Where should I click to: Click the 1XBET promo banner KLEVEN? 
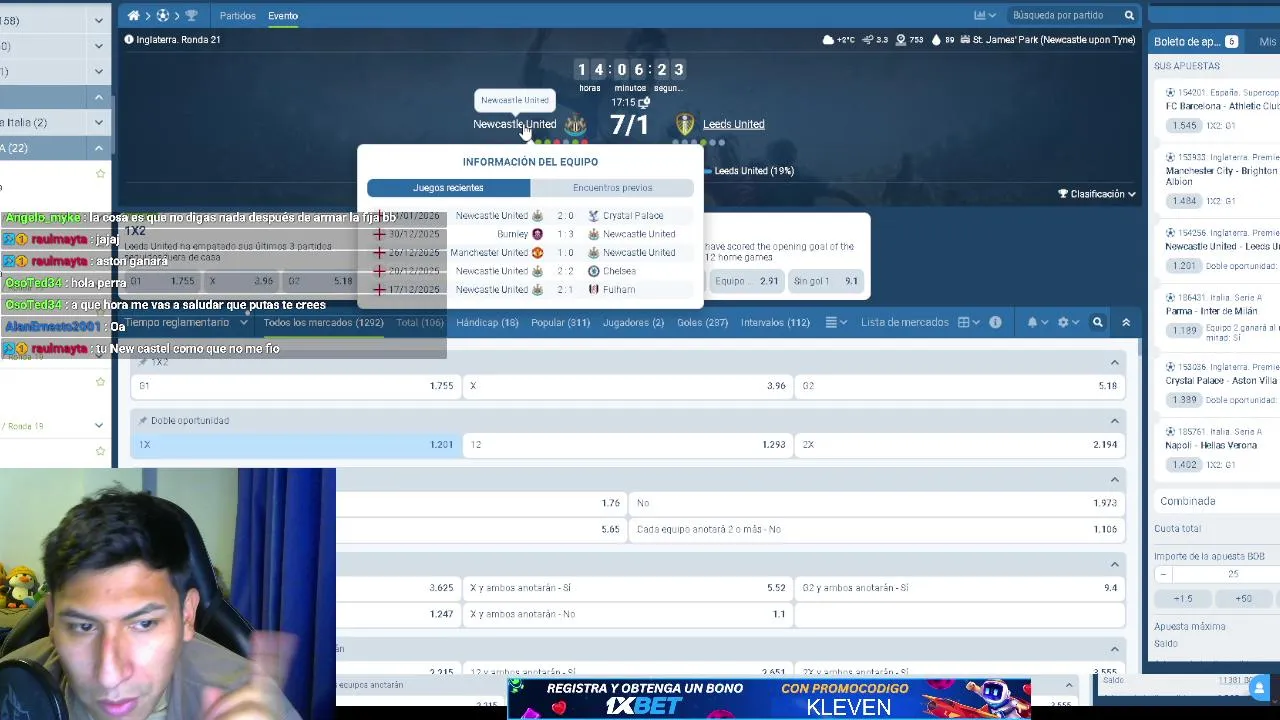pos(768,698)
